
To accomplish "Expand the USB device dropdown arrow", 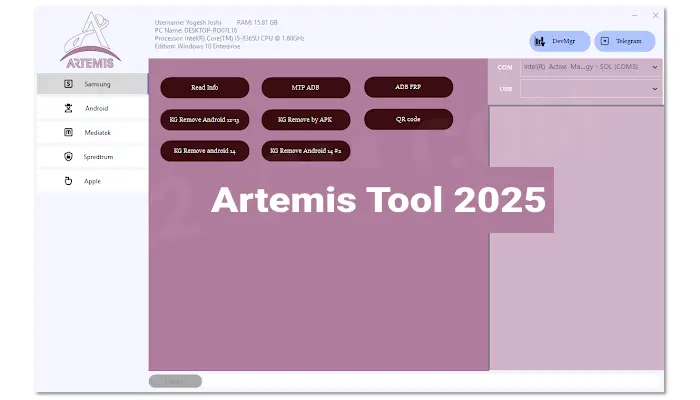I will (x=654, y=89).
